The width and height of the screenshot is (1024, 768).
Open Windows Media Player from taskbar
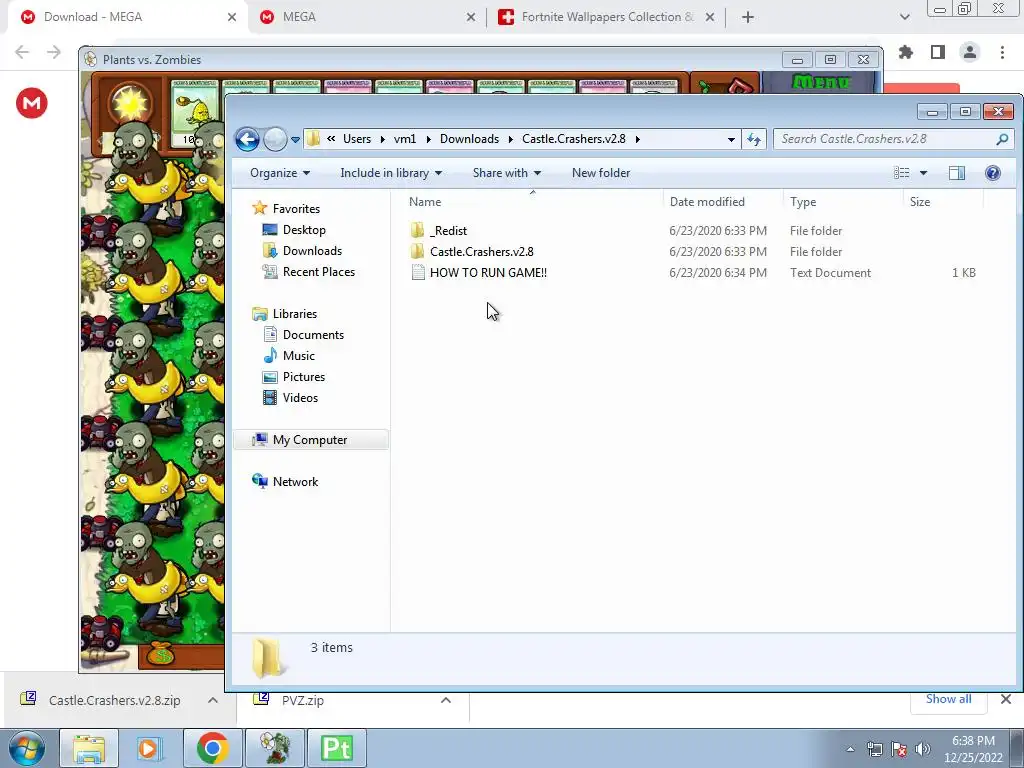coord(148,748)
